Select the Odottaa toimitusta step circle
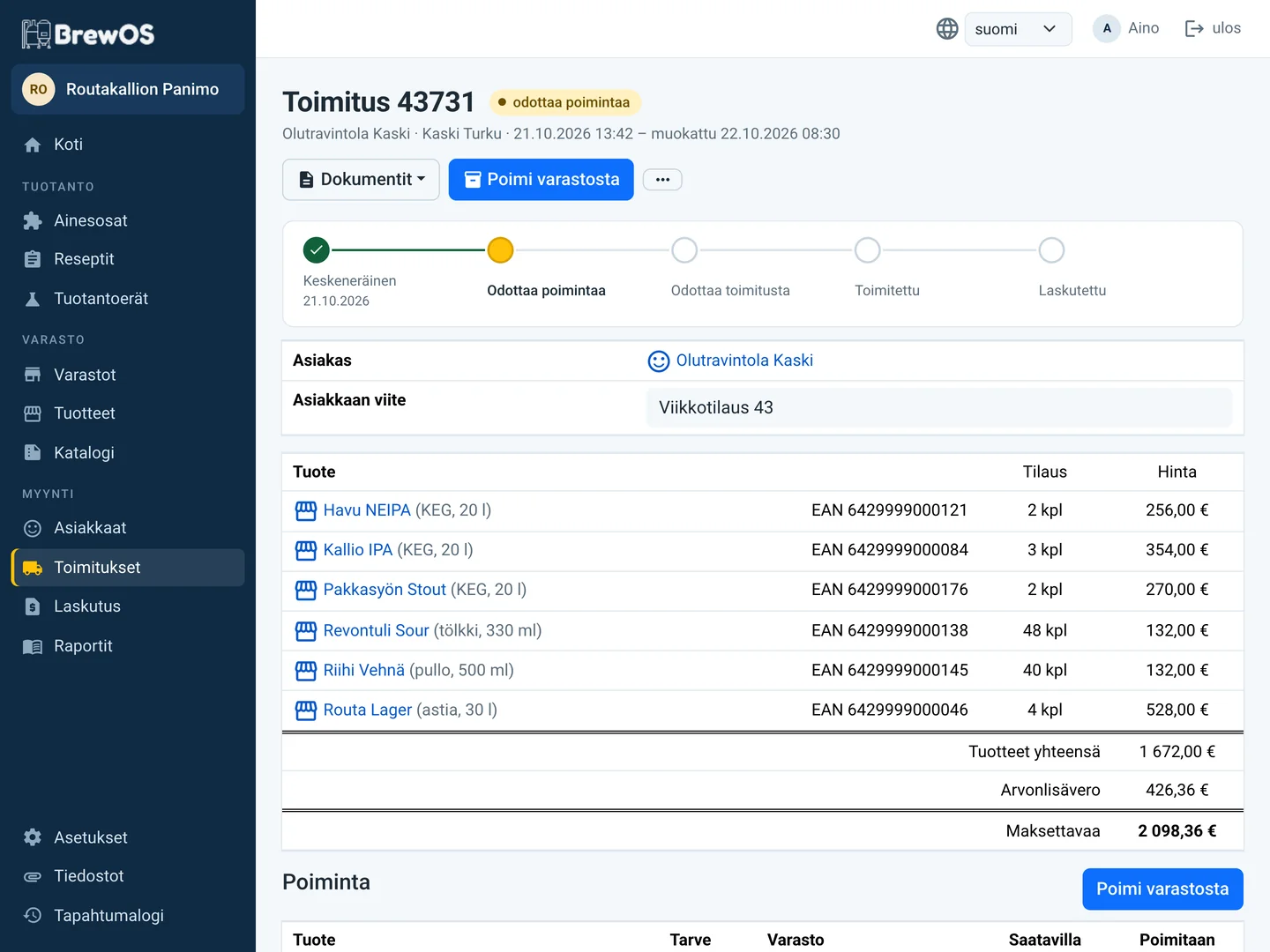 [684, 250]
